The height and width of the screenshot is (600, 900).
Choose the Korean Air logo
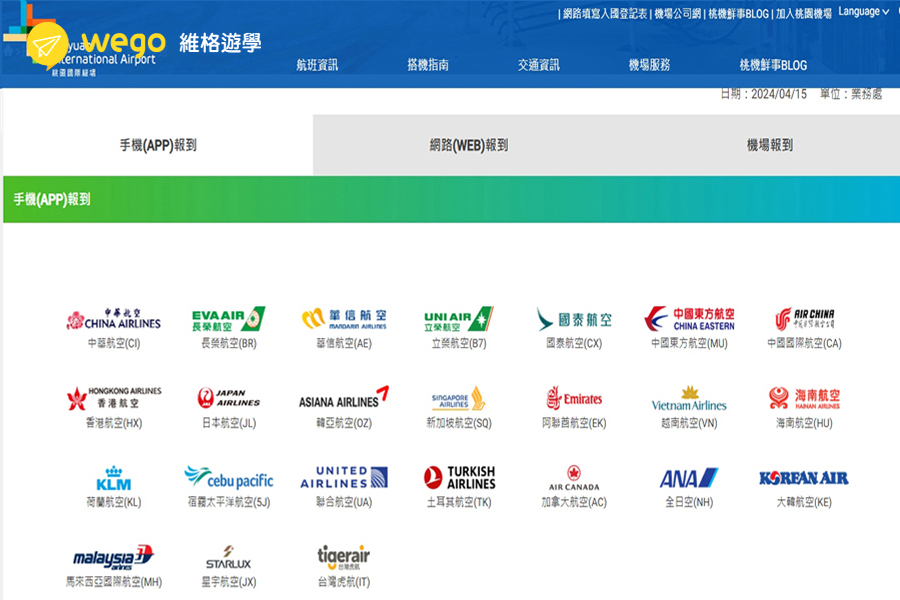[x=803, y=478]
